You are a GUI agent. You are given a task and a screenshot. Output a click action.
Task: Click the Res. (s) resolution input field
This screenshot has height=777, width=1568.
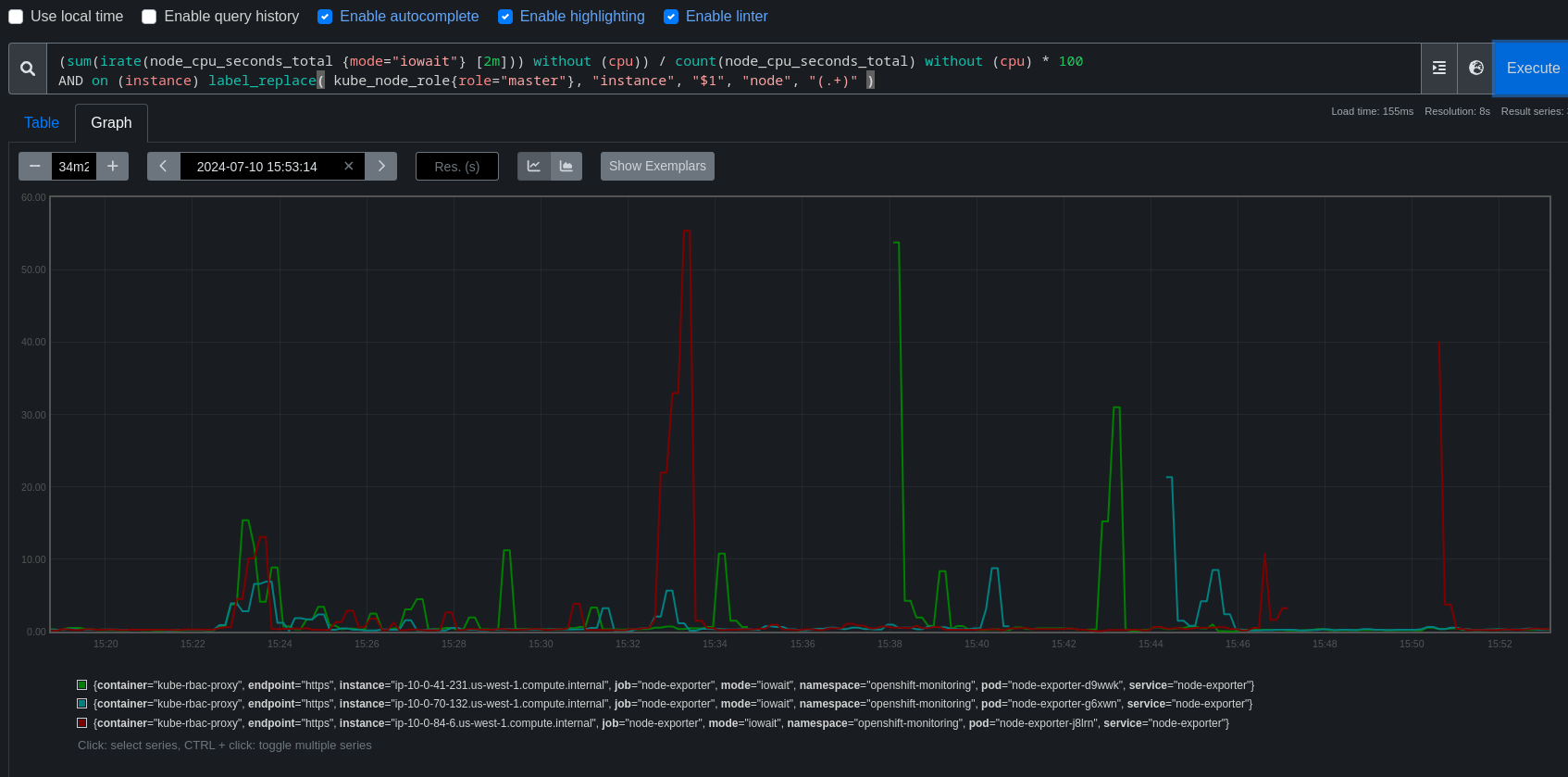457,167
